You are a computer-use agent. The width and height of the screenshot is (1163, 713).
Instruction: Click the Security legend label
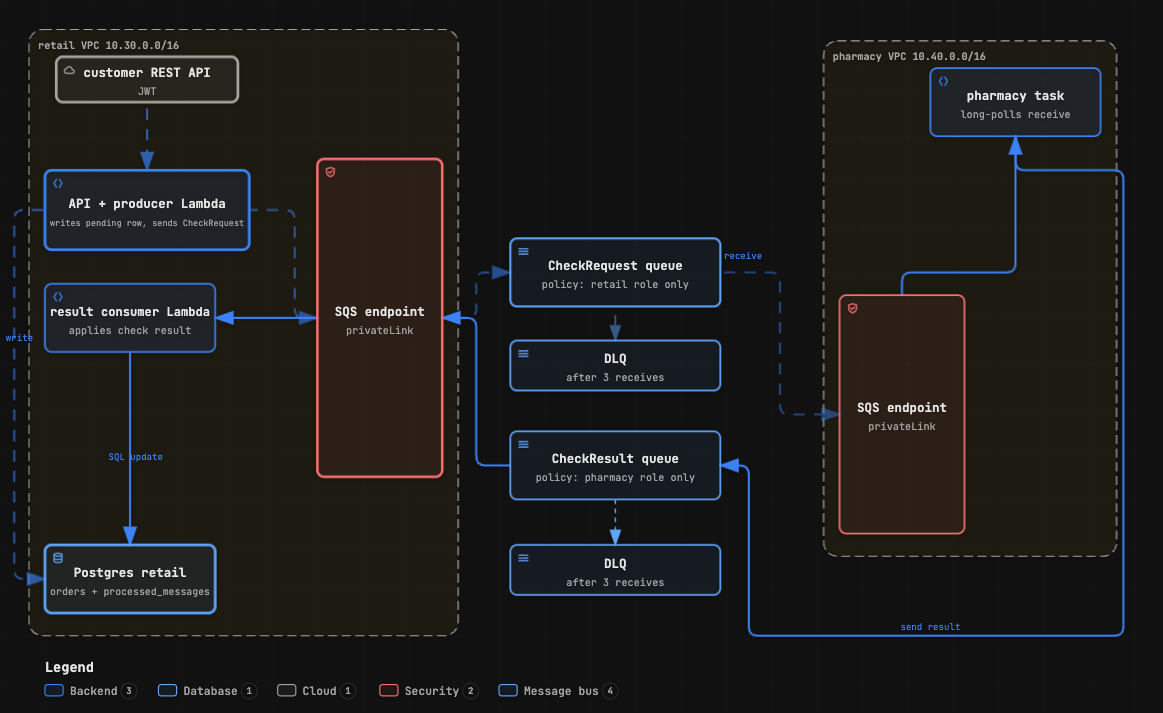432,691
